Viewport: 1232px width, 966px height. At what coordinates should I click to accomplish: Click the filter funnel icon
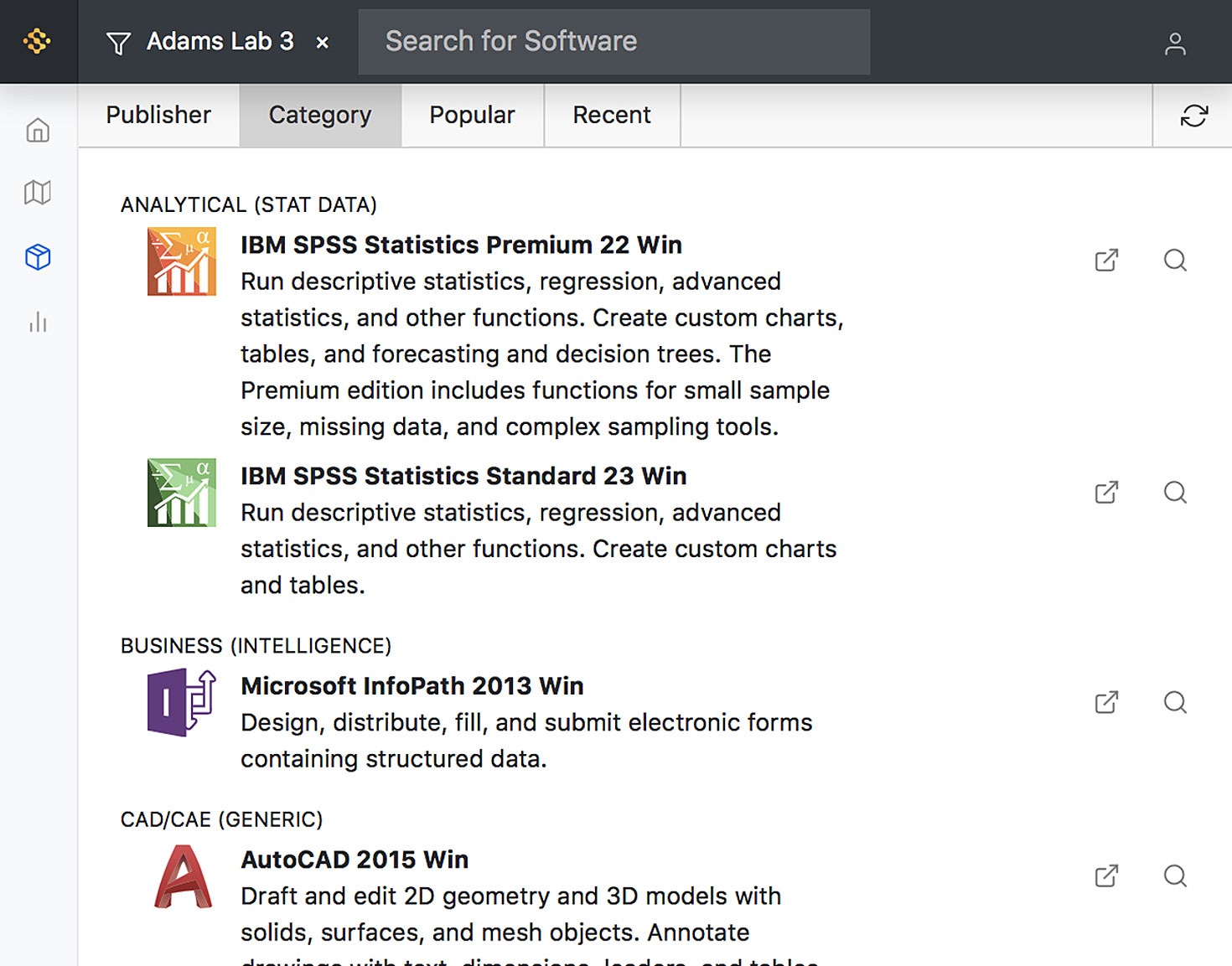pyautogui.click(x=119, y=43)
